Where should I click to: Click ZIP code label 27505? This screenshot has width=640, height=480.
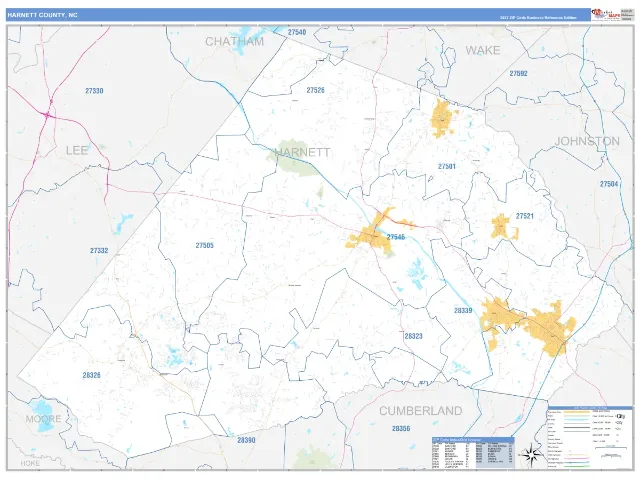click(x=204, y=245)
